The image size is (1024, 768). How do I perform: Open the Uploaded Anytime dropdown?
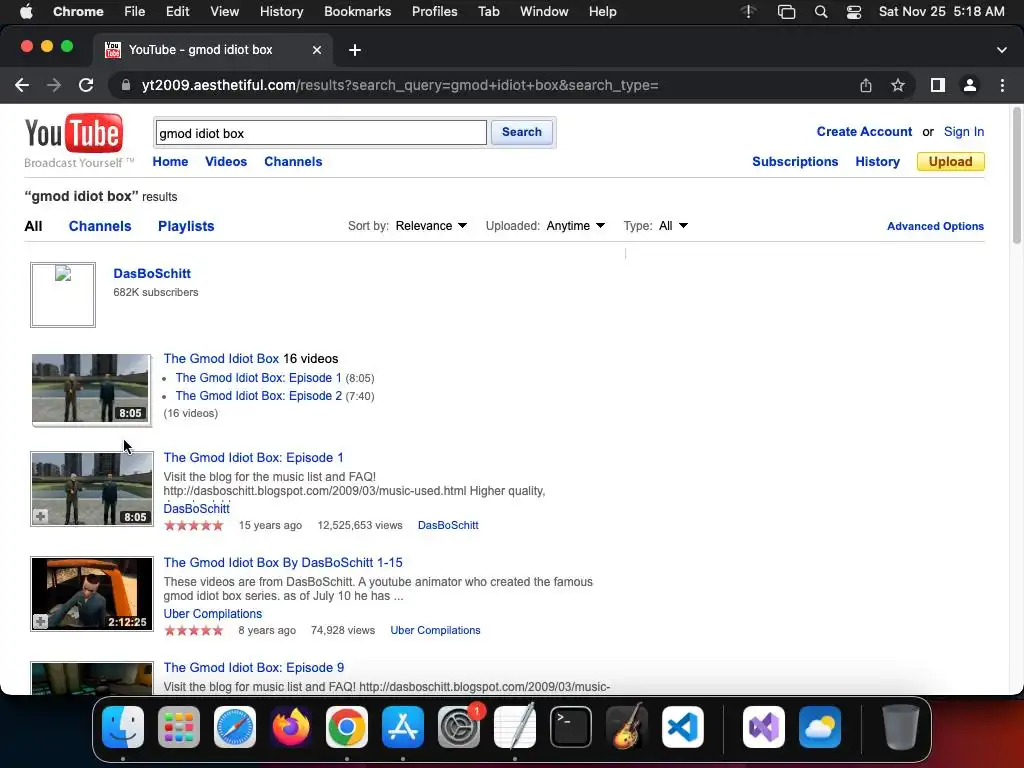pos(575,226)
